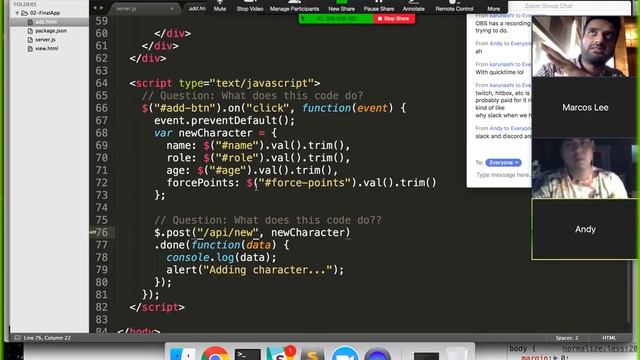The image size is (640, 360).
Task: Open Google Chrome from the dock
Action: pos(215,354)
